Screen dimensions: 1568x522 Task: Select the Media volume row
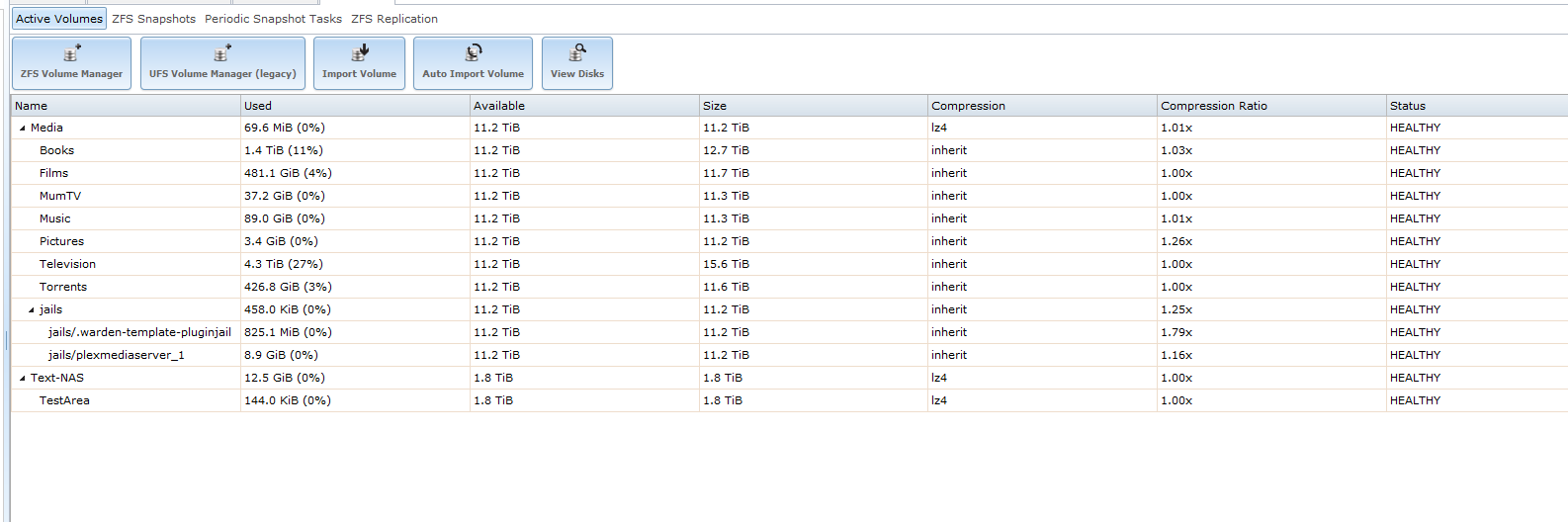(x=789, y=128)
